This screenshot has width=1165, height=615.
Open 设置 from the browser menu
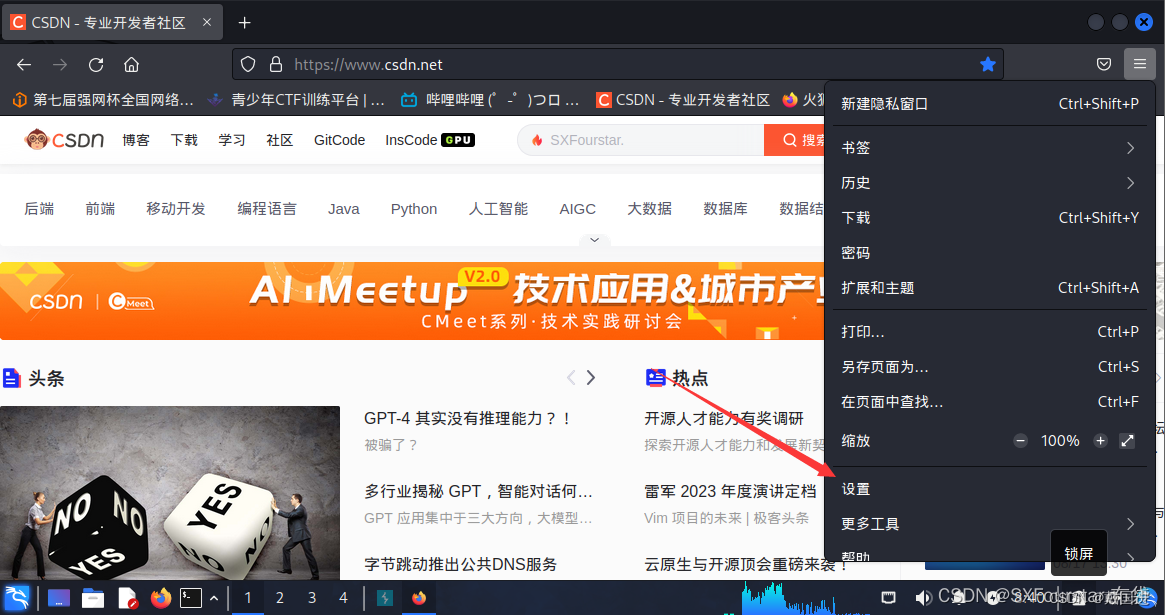point(990,489)
